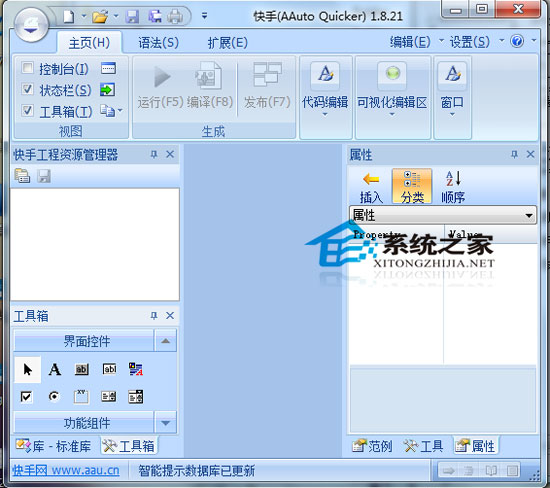Viewport: 550px width, 488px height.
Task: Toggle the 分类 categorized view button
Action: tap(412, 187)
